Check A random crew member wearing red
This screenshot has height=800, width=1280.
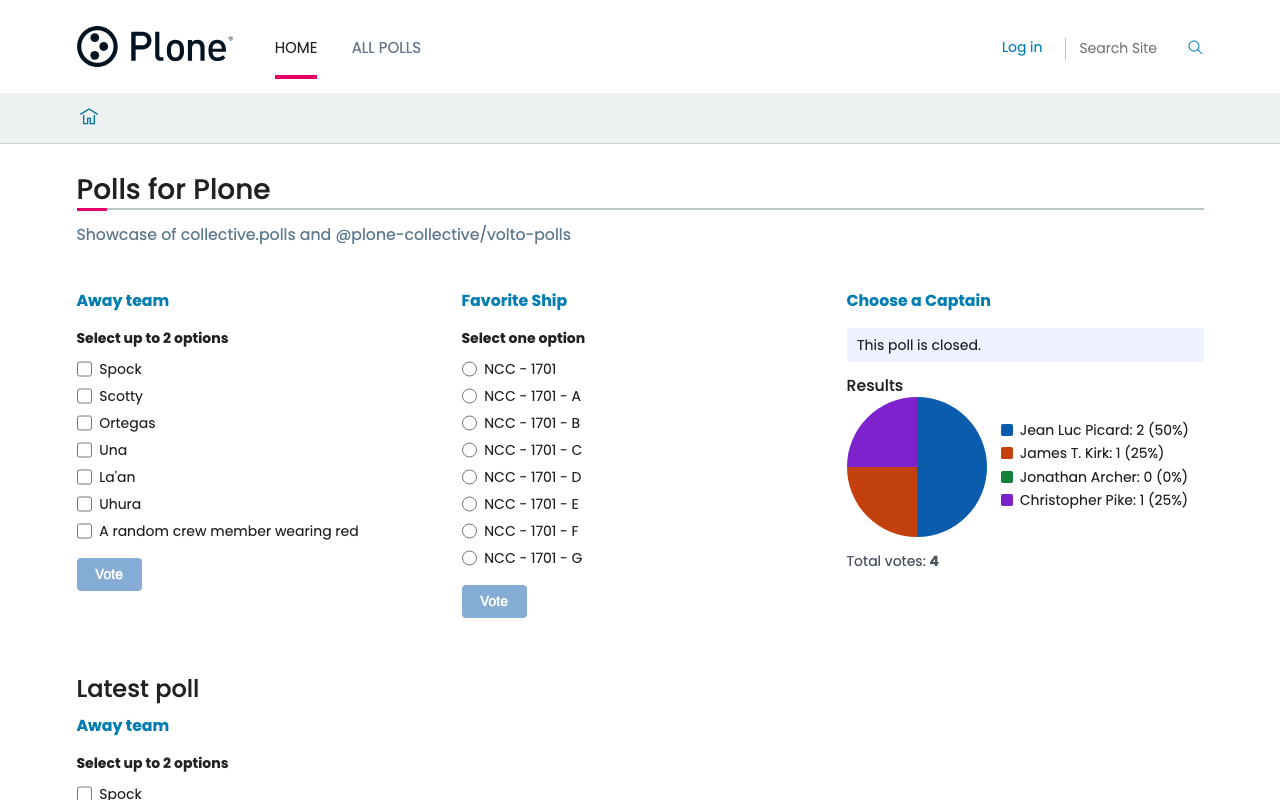point(85,531)
